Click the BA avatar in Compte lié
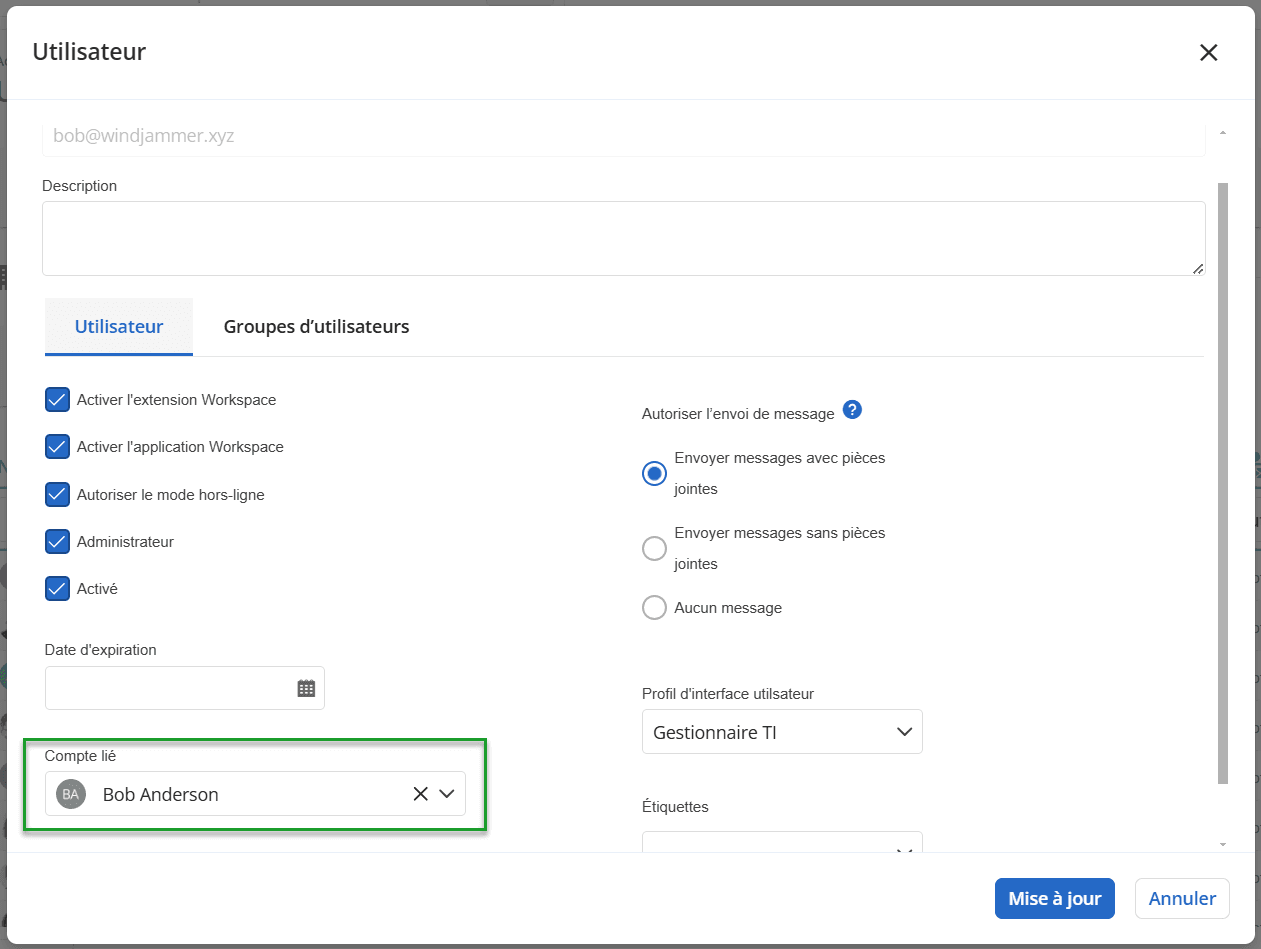 click(70, 794)
